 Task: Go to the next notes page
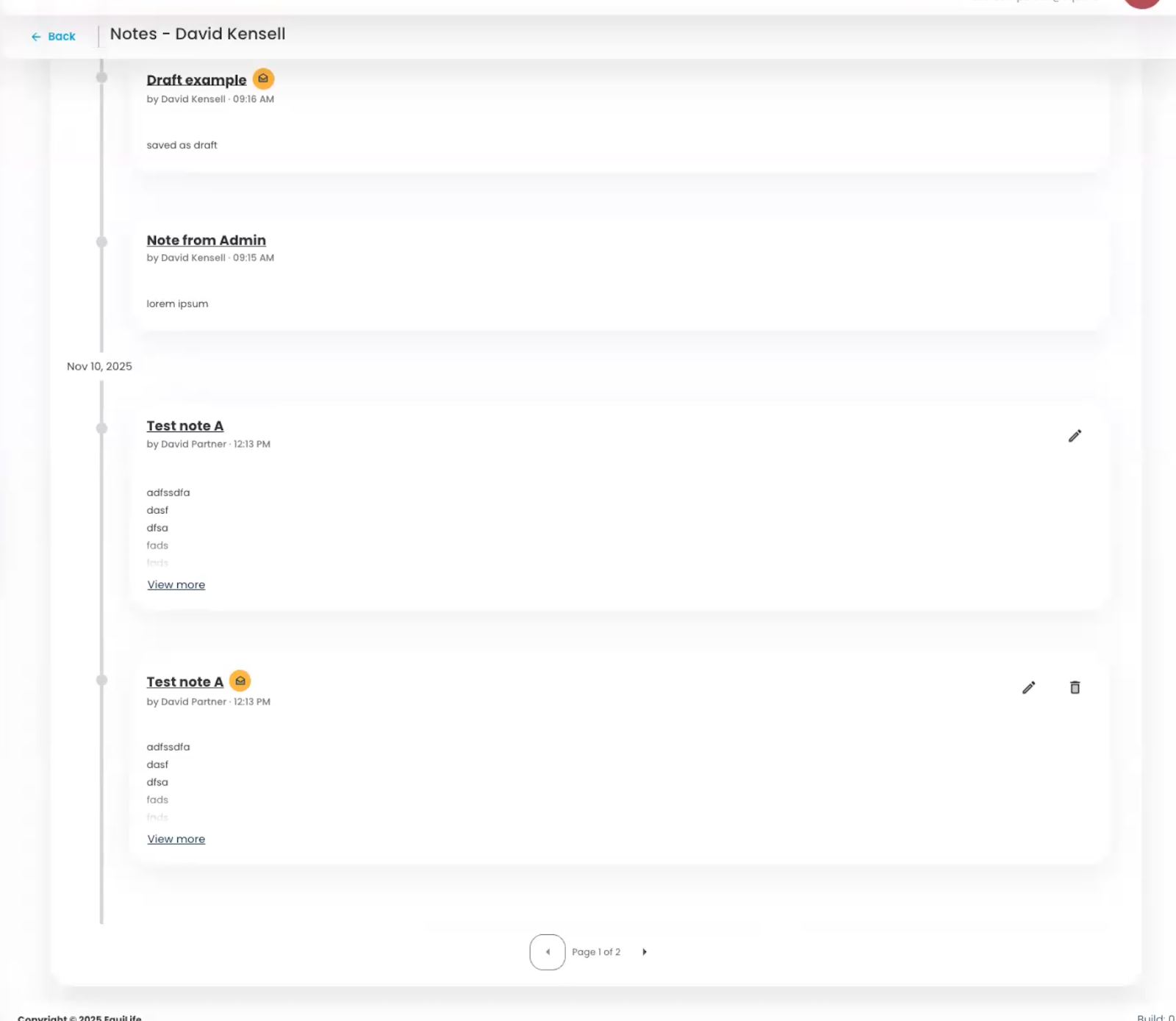click(645, 952)
